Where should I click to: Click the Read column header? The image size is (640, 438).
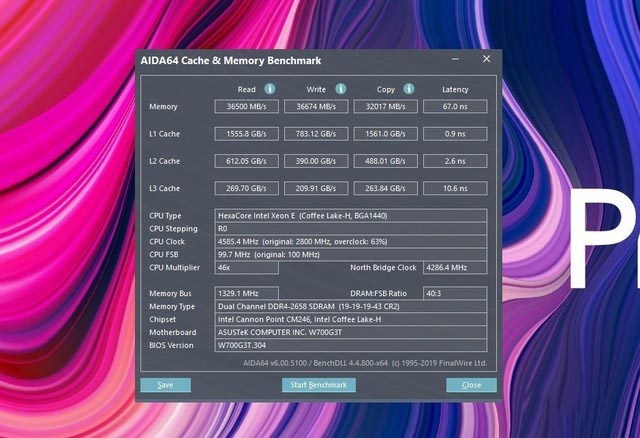pyautogui.click(x=247, y=89)
